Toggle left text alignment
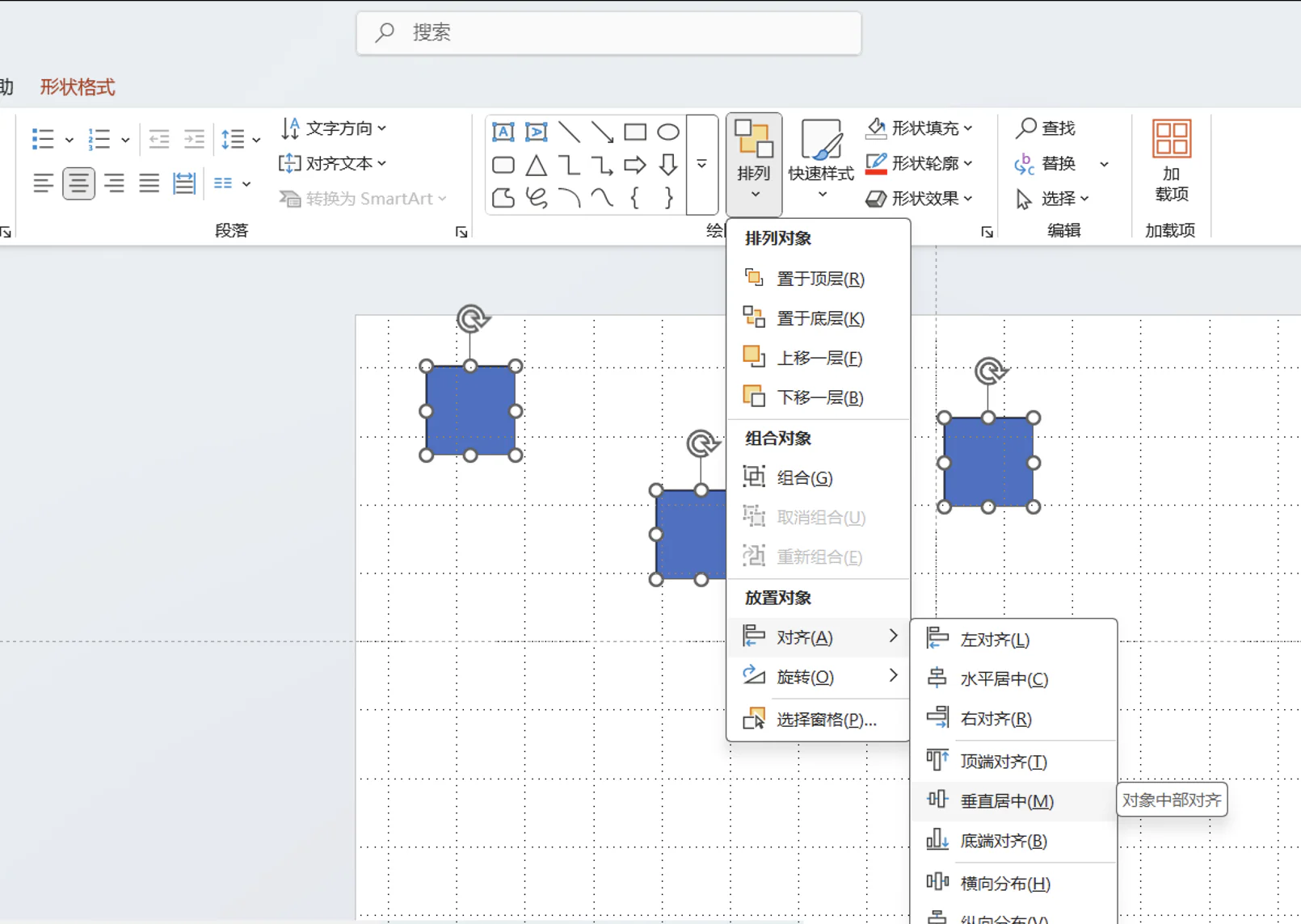 [43, 183]
